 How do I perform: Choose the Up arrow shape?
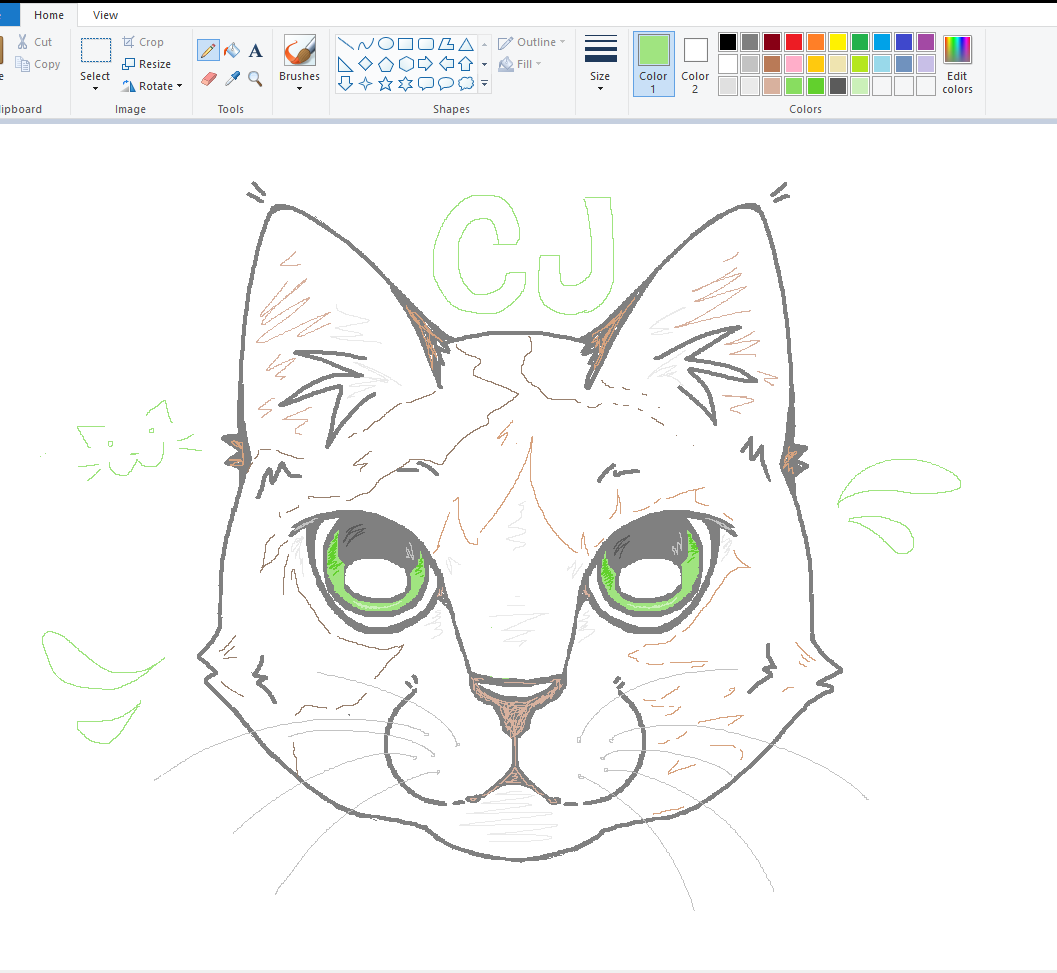point(466,64)
